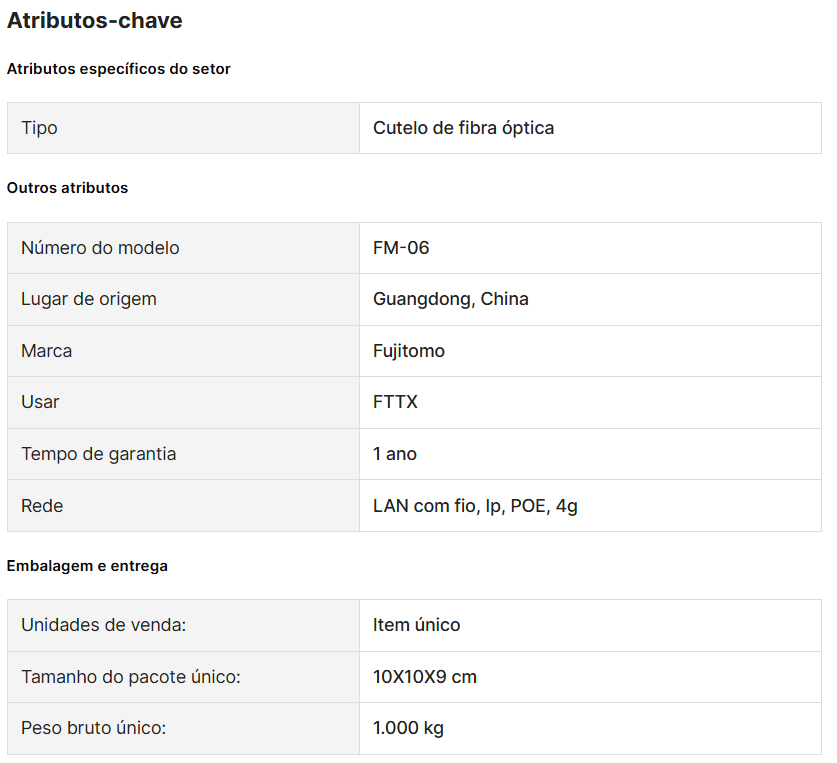Click the Atributos-chave heading
This screenshot has width=837, height=763.
[95, 20]
